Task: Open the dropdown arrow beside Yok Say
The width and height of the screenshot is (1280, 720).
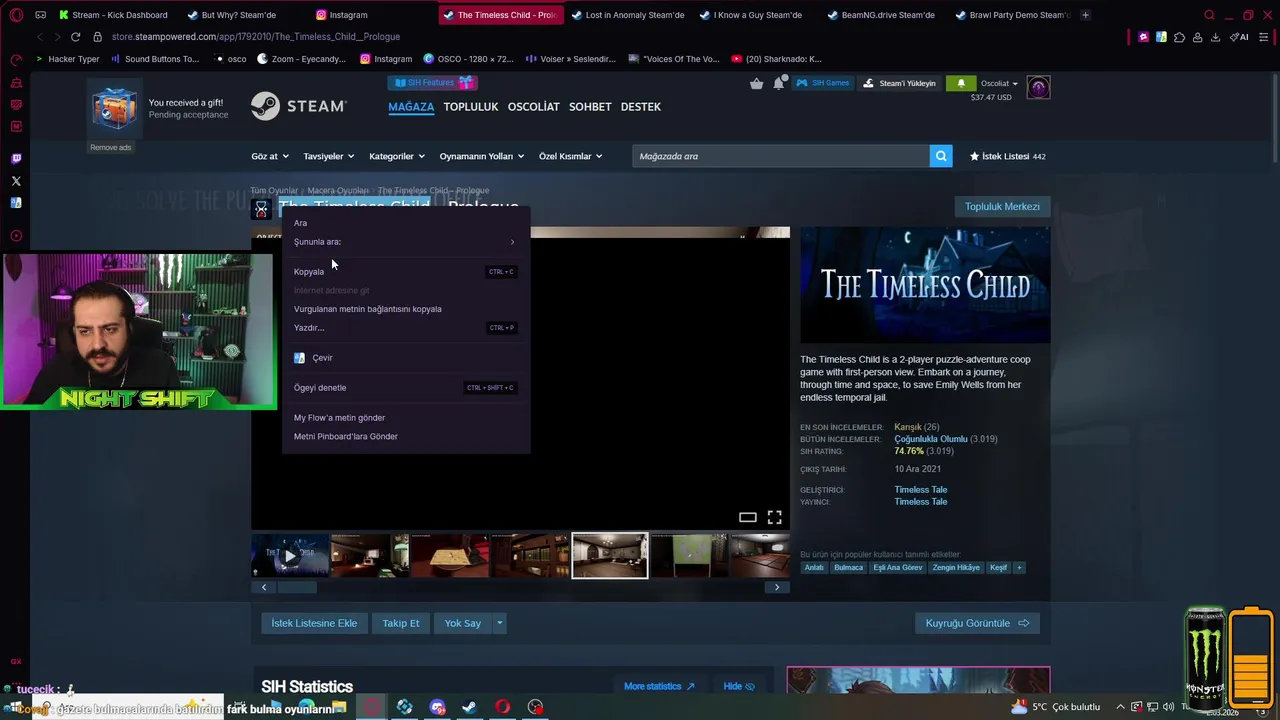Action: (499, 623)
